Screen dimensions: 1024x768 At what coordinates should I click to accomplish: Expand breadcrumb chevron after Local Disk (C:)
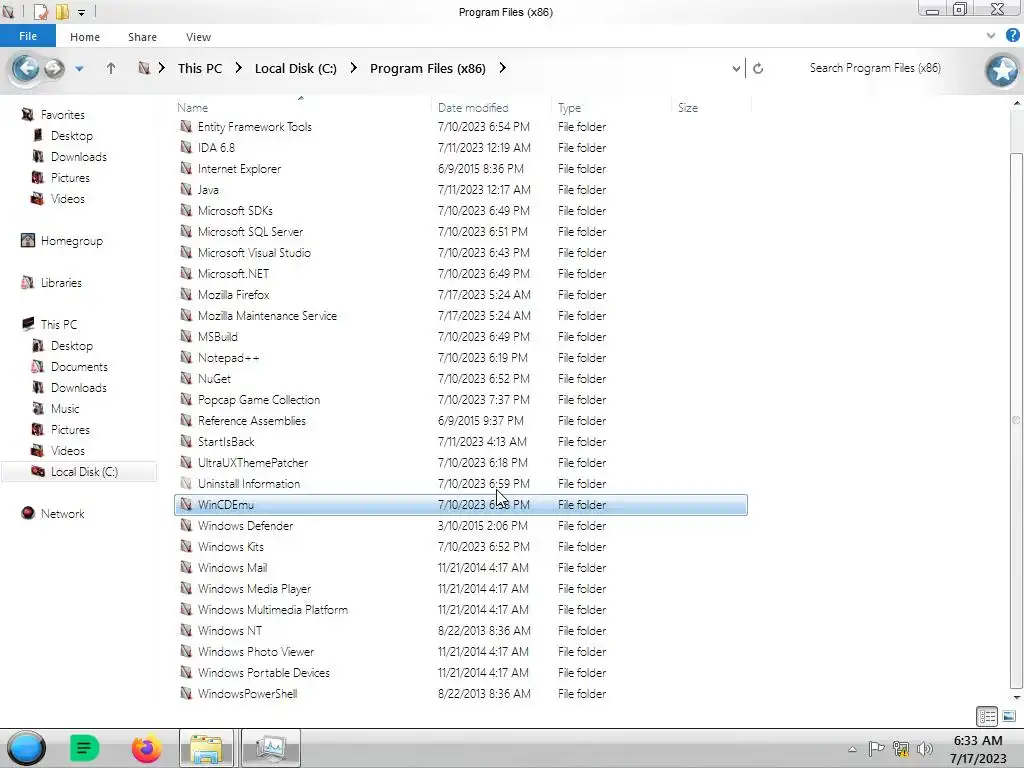click(x=353, y=68)
